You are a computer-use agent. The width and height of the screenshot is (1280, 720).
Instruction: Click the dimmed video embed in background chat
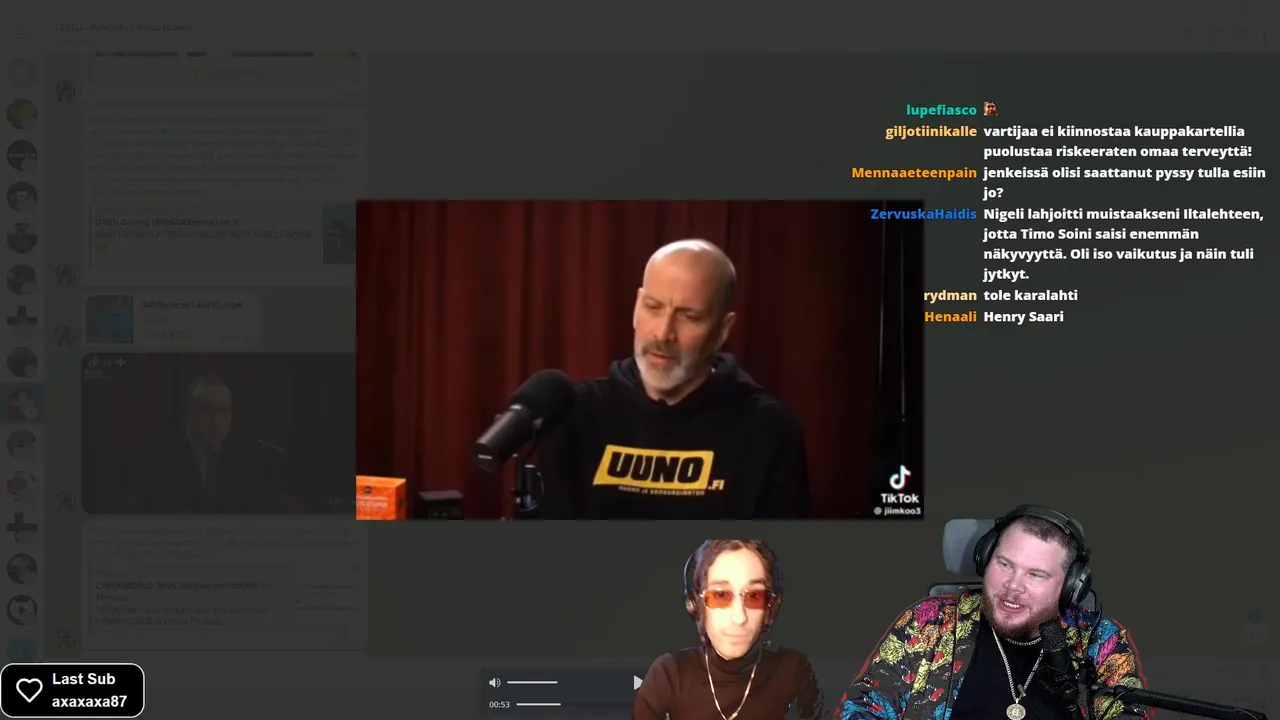pos(218,433)
